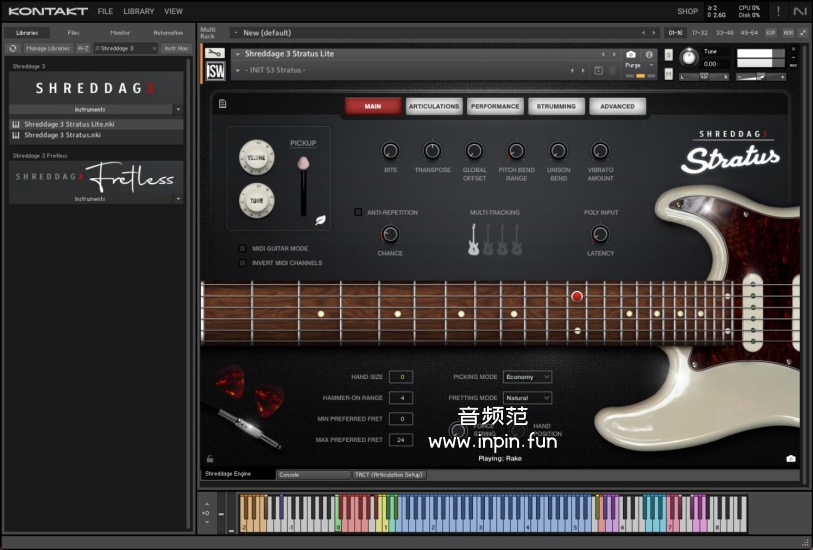Screen dimensions: 813x550
Task: Select the MAIN tab button
Action: (373, 106)
